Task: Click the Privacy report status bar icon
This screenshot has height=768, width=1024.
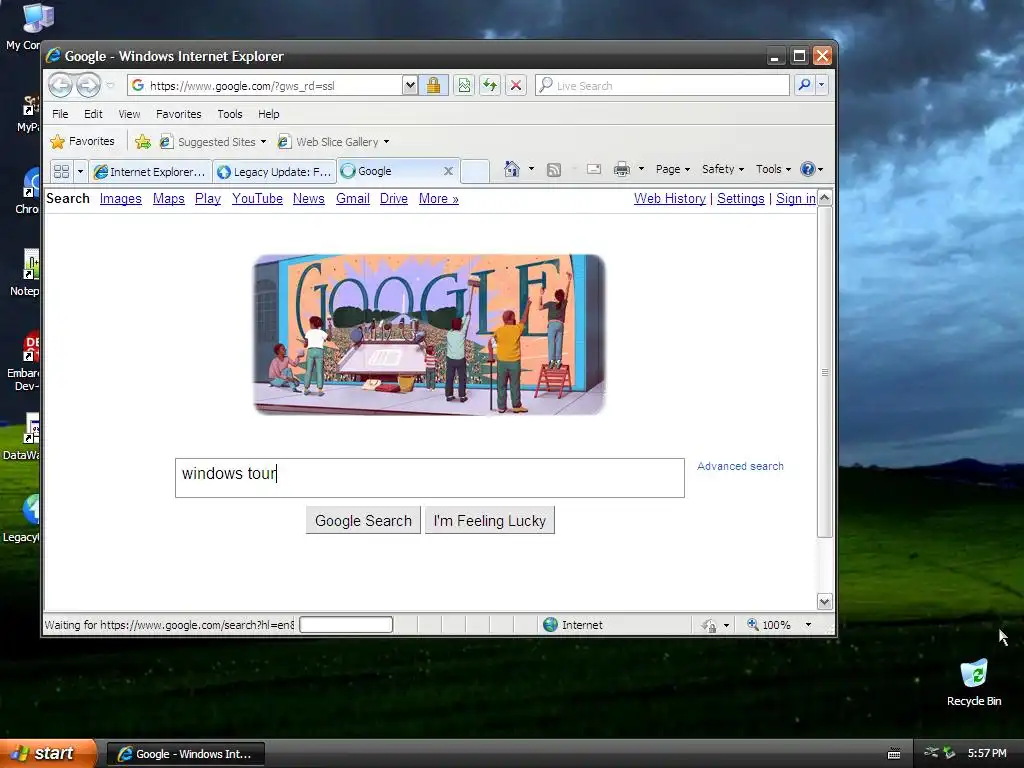Action: point(709,625)
